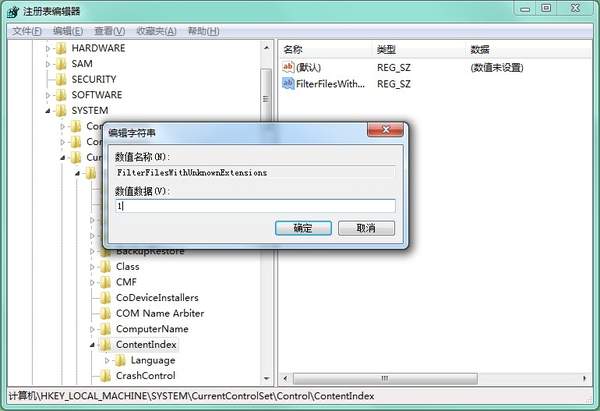This screenshot has width=600, height=411.
Task: Click the CrashControl folder icon
Action: point(105,376)
